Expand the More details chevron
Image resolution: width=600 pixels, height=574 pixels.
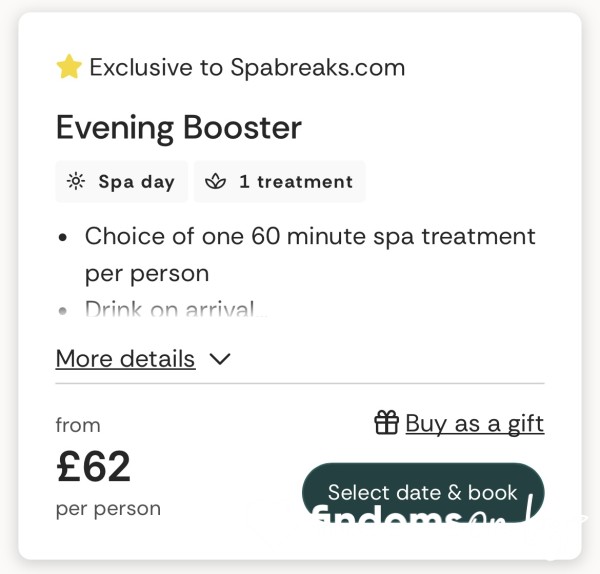coord(220,359)
